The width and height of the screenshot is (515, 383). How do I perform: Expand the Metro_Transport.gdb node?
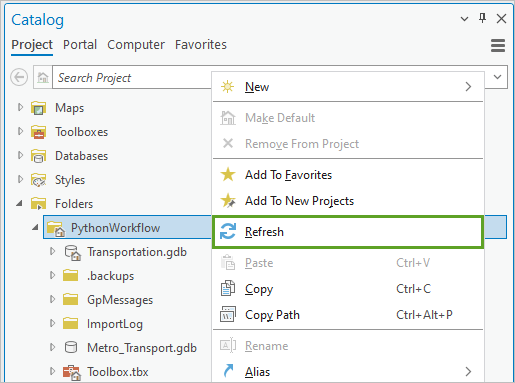[x=52, y=347]
